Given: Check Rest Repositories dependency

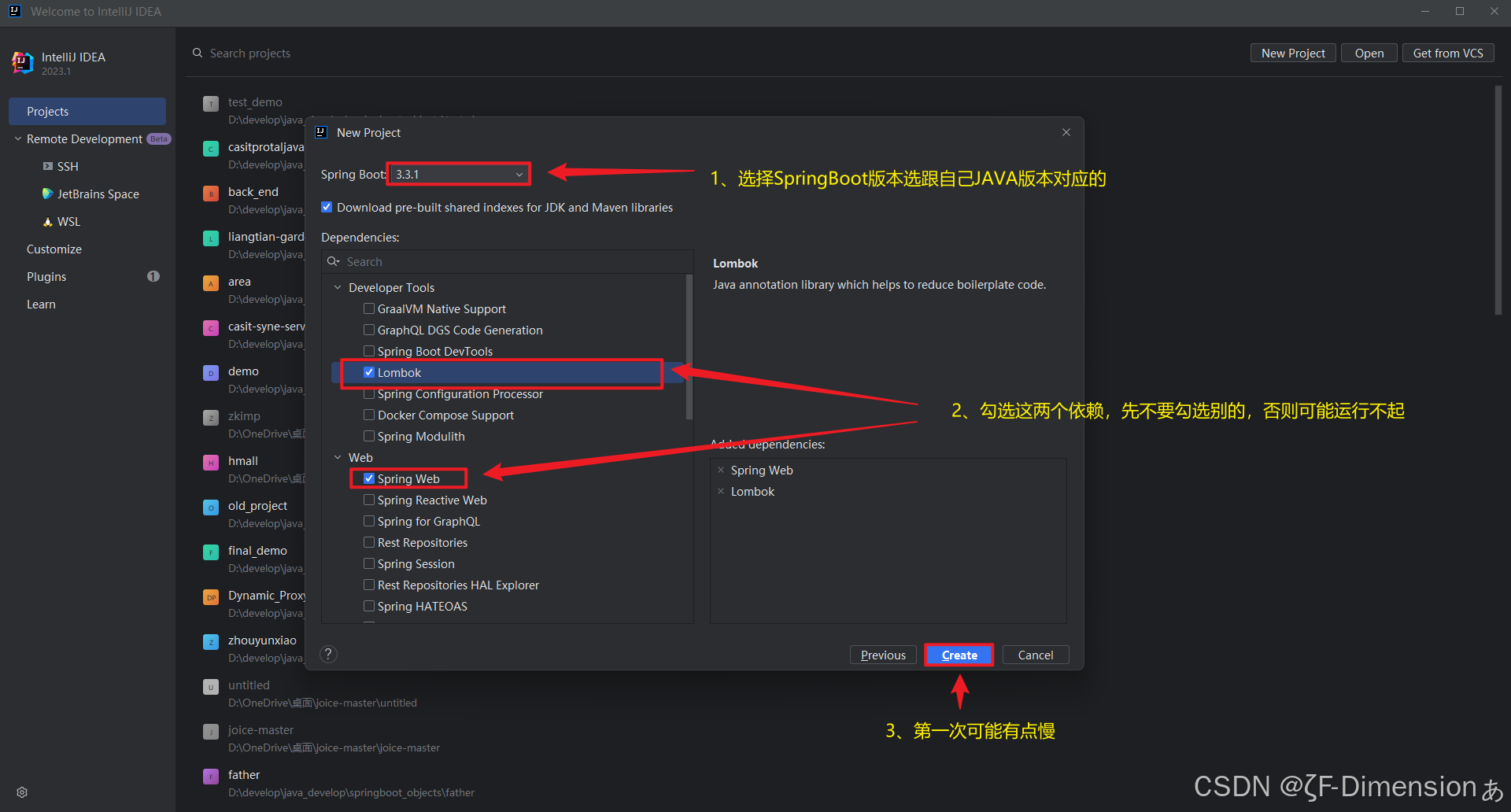Looking at the screenshot, I should [369, 542].
